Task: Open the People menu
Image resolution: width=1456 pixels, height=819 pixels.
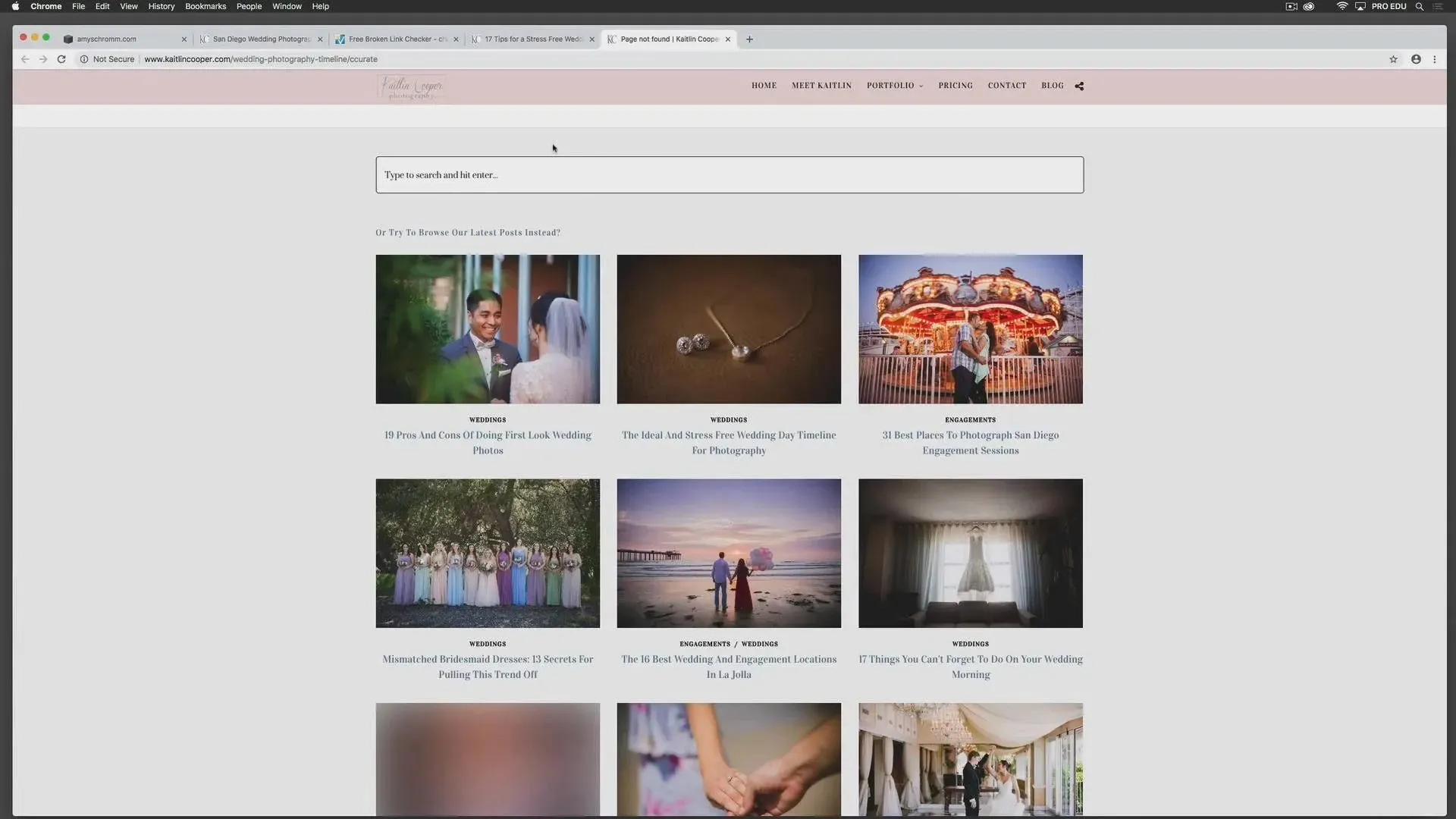Action: (x=249, y=6)
